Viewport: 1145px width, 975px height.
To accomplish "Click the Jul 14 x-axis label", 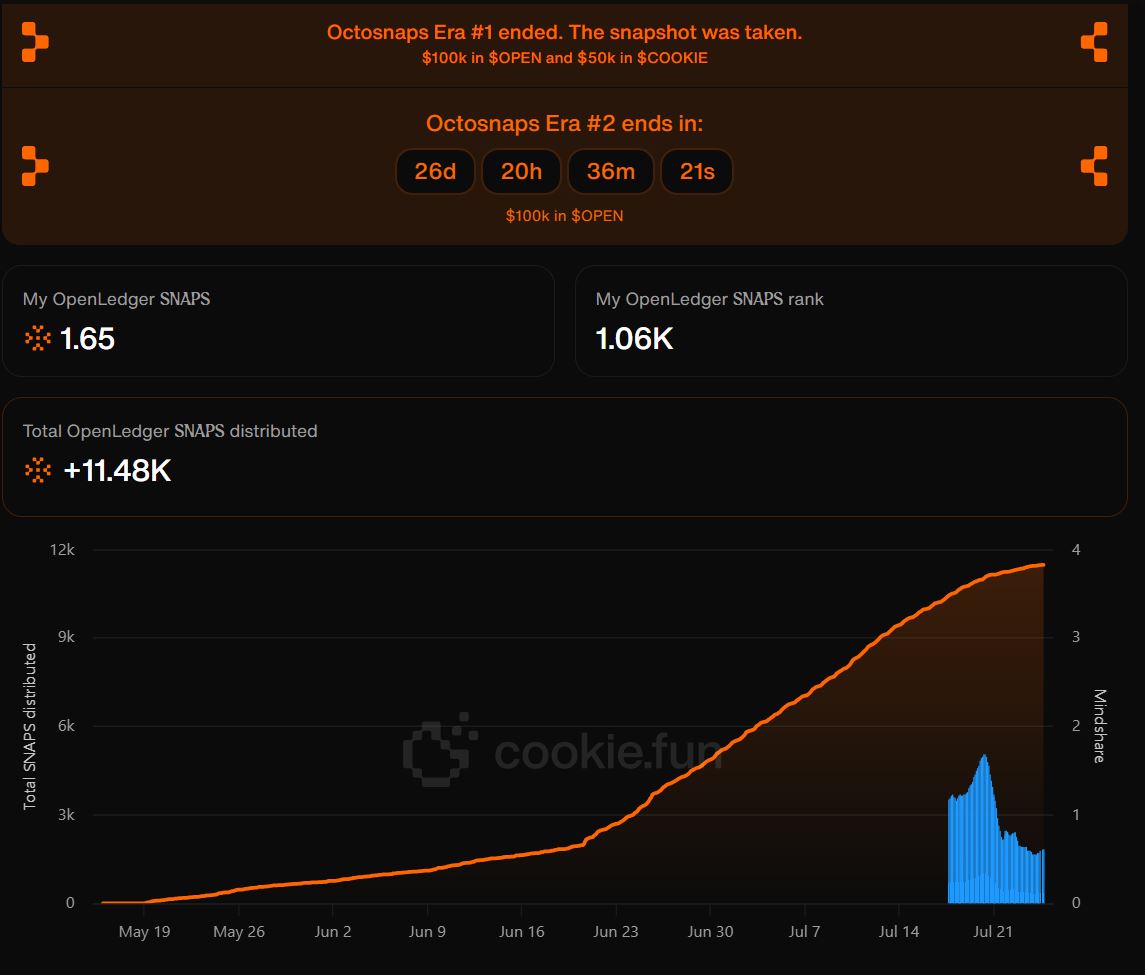I will (899, 932).
